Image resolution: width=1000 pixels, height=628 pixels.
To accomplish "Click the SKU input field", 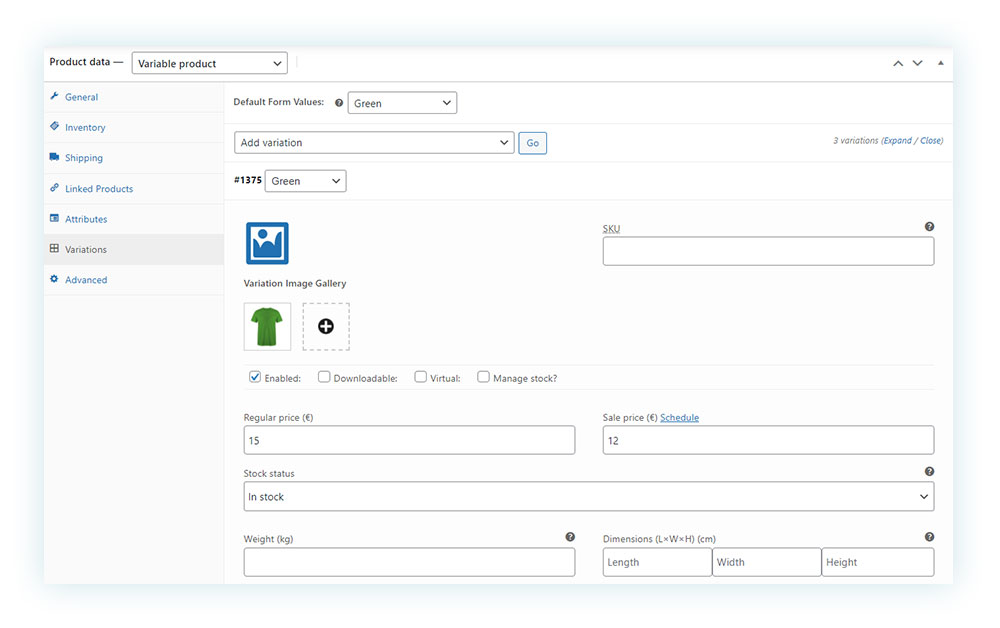I will [x=768, y=251].
